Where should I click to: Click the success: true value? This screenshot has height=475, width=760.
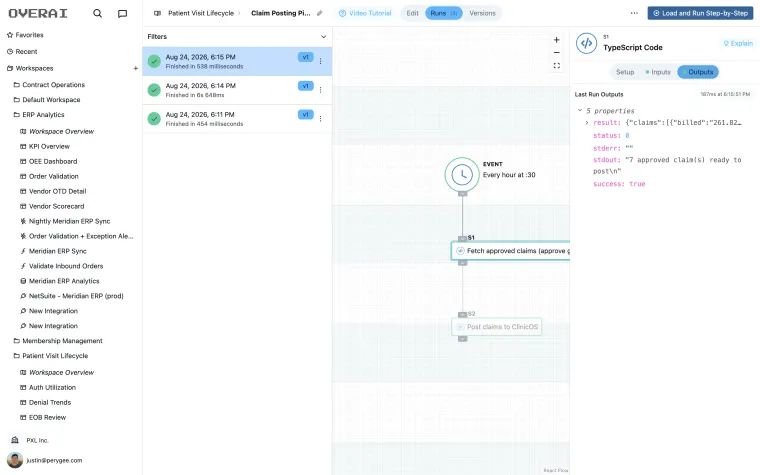click(x=637, y=184)
